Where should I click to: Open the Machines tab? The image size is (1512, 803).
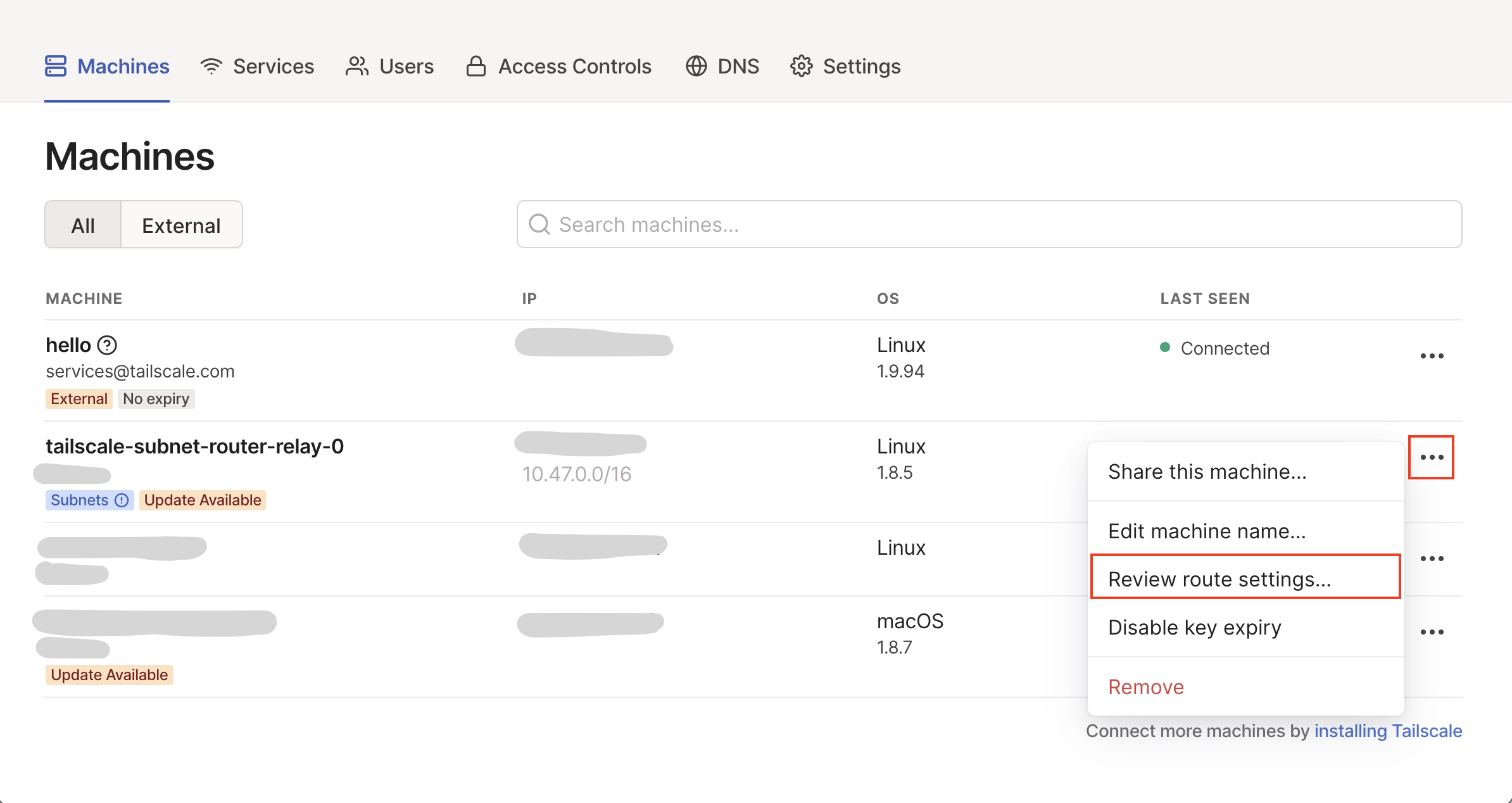pos(107,66)
